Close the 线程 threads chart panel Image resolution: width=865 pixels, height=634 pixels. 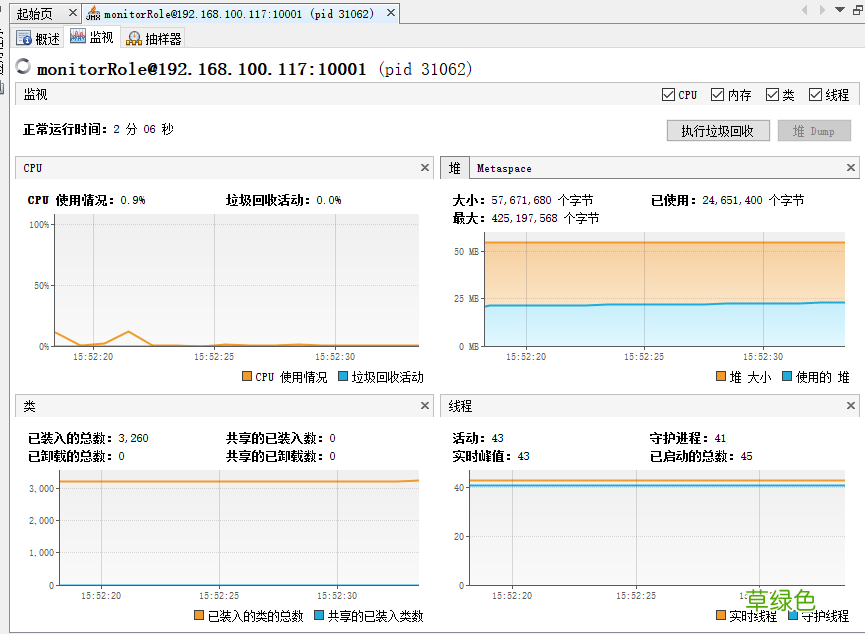coord(851,406)
